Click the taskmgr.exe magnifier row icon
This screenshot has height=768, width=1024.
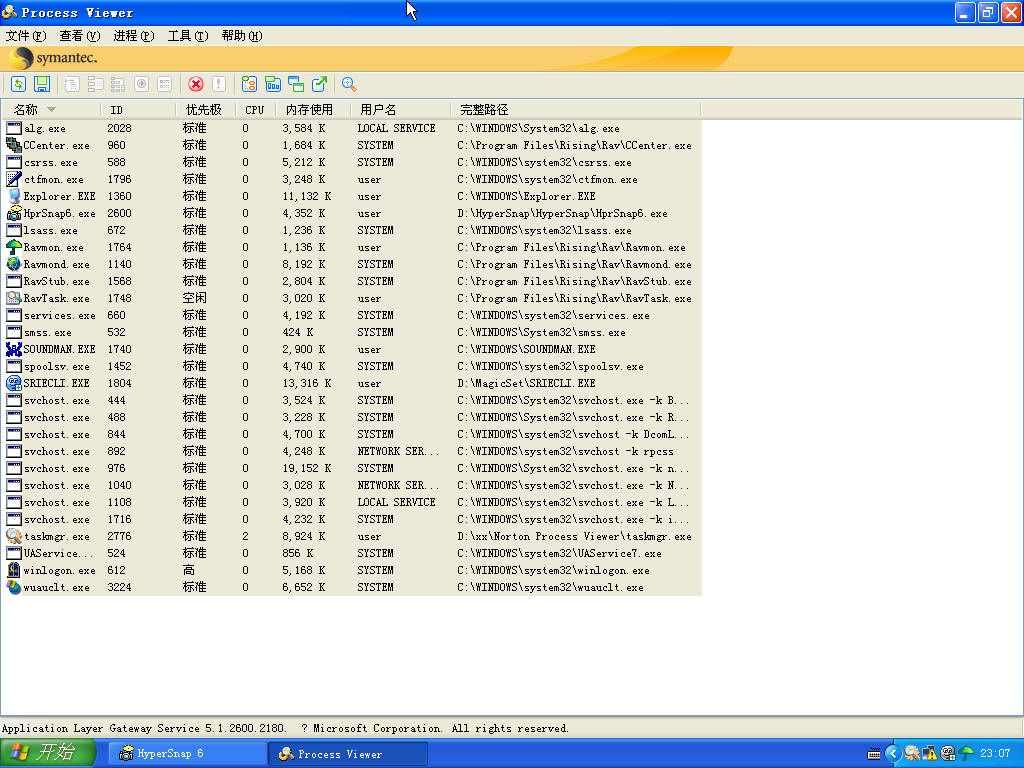coord(14,536)
